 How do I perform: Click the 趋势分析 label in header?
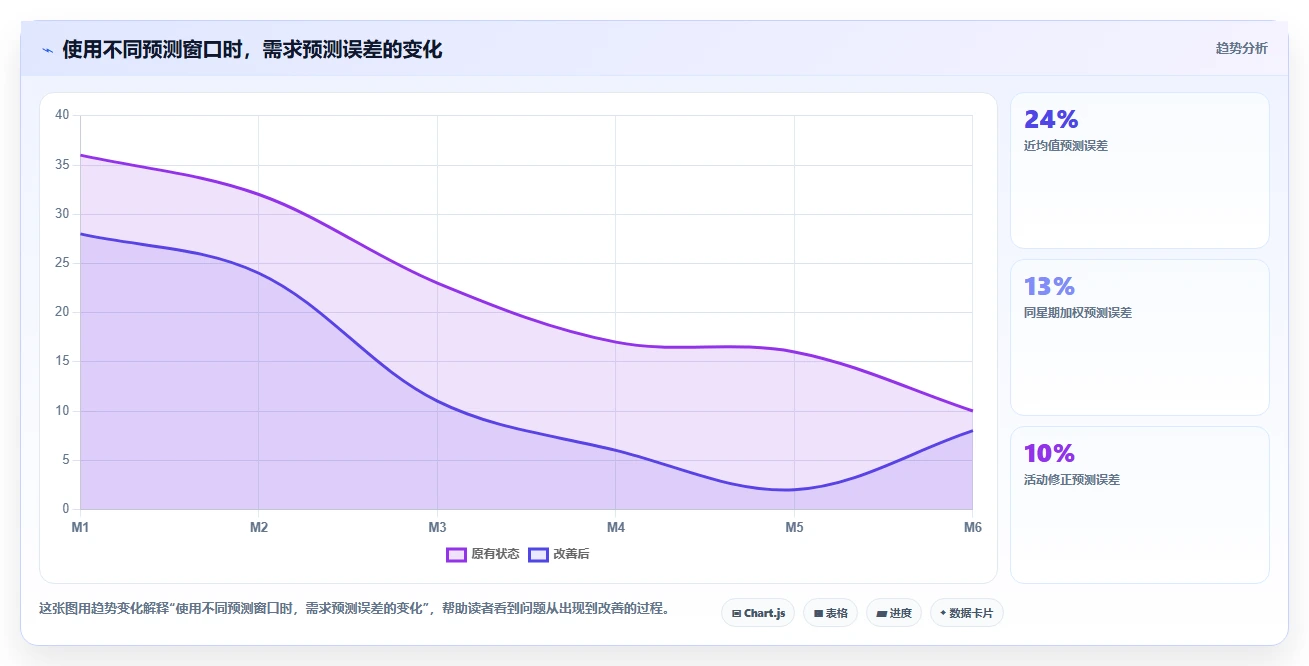[x=1241, y=48]
